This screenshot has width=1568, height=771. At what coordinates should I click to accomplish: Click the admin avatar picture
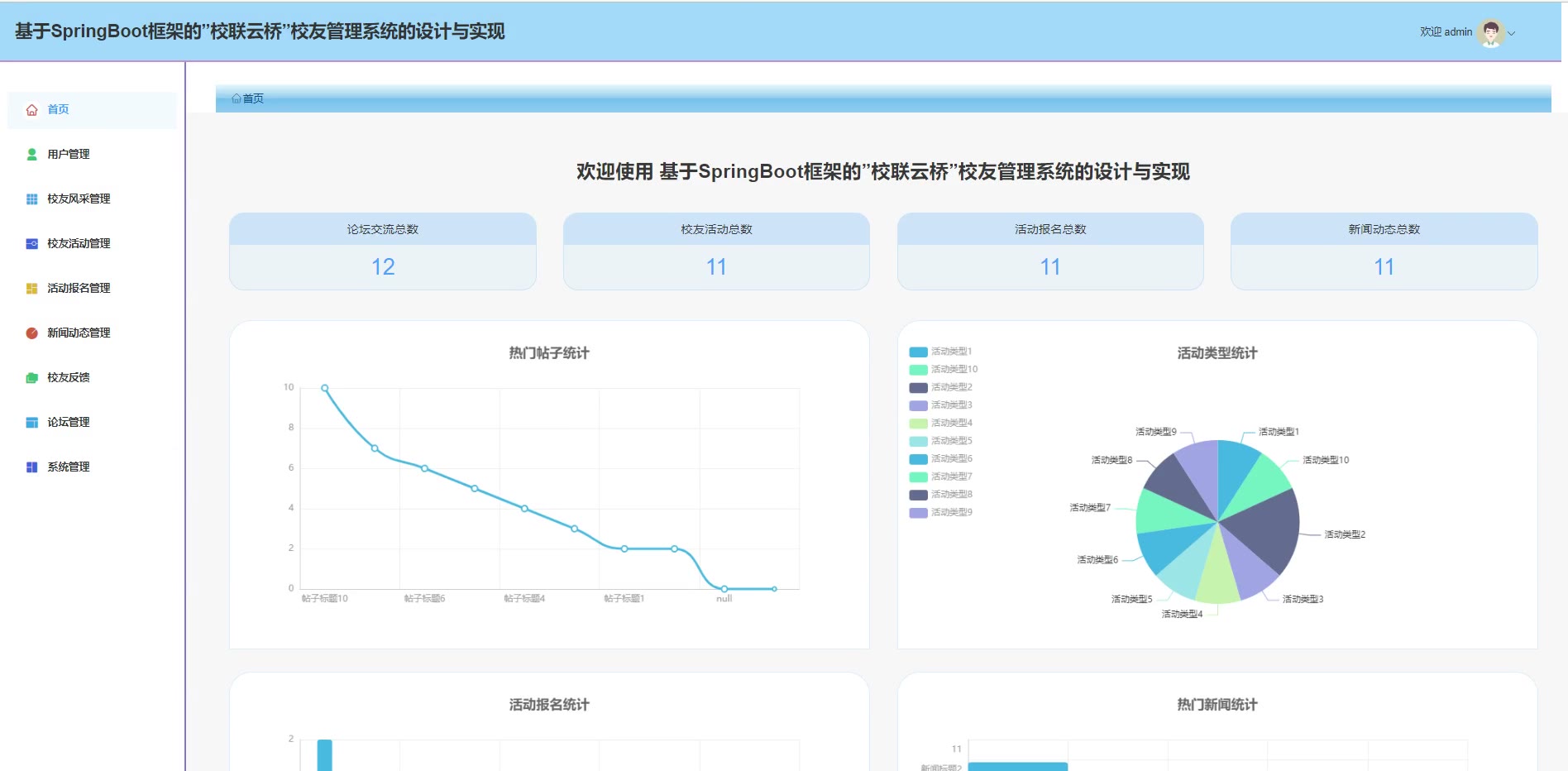tap(1490, 32)
